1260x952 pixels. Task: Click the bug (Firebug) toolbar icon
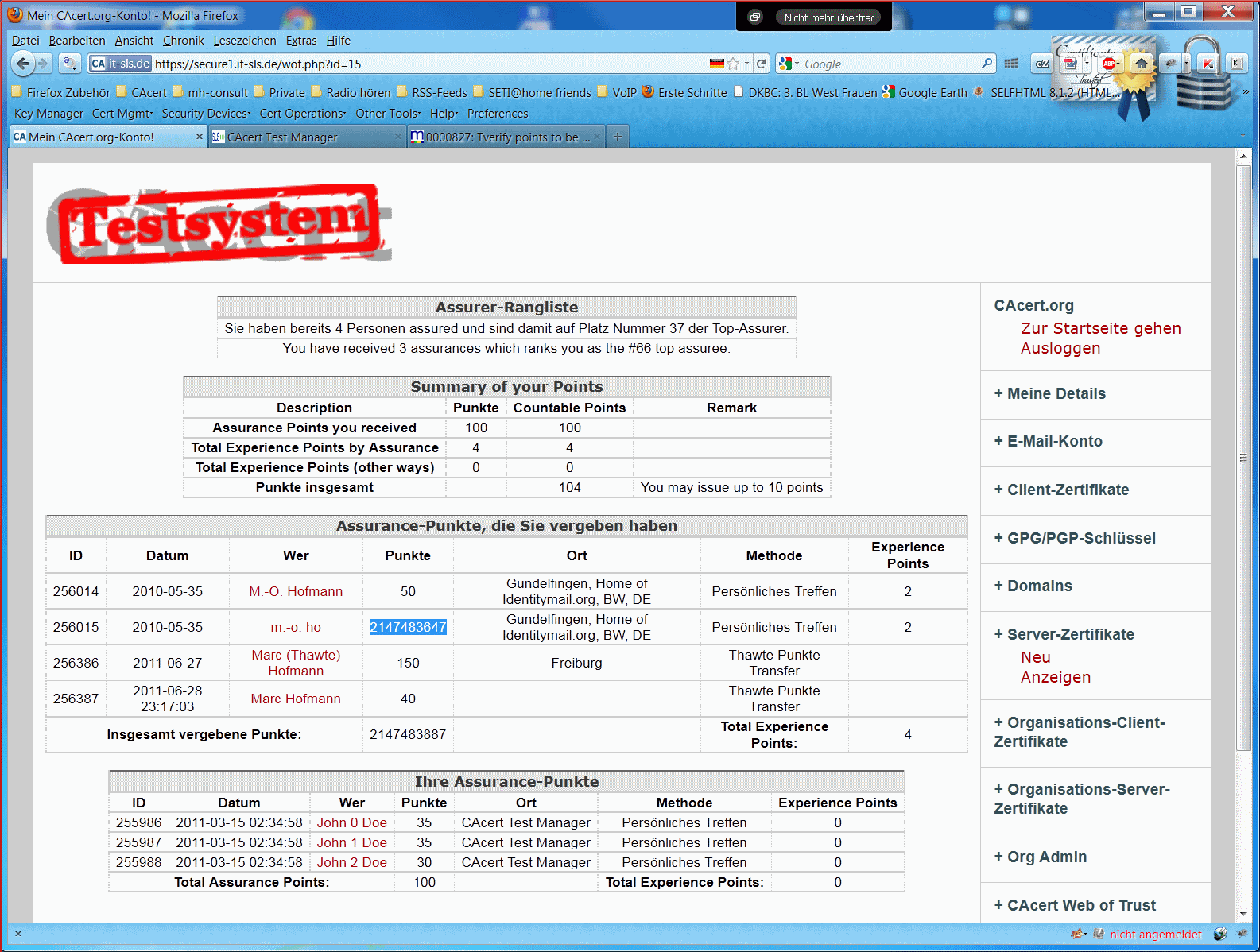click(x=1170, y=64)
